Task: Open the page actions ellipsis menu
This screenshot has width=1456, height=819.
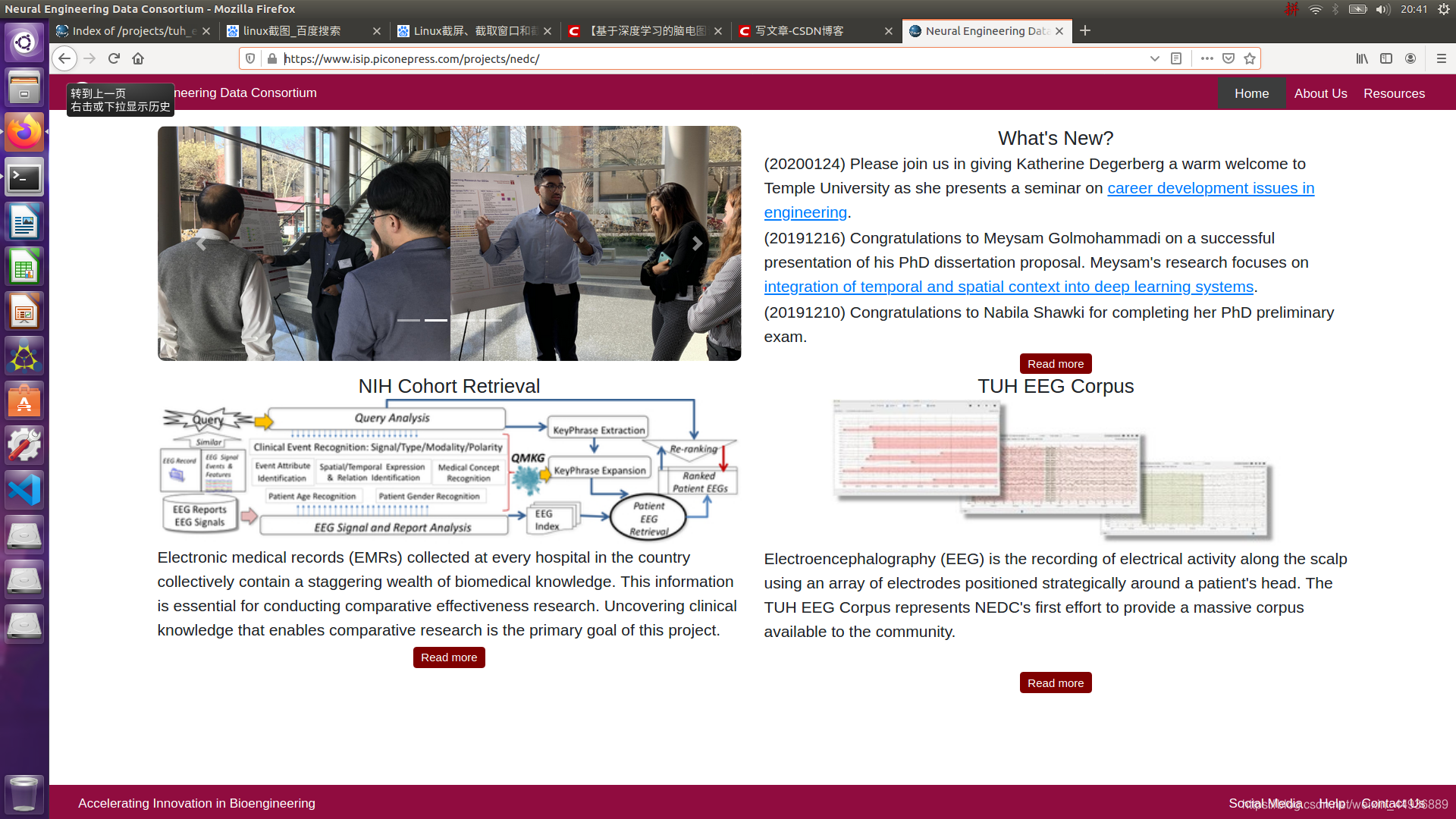Action: (1206, 58)
